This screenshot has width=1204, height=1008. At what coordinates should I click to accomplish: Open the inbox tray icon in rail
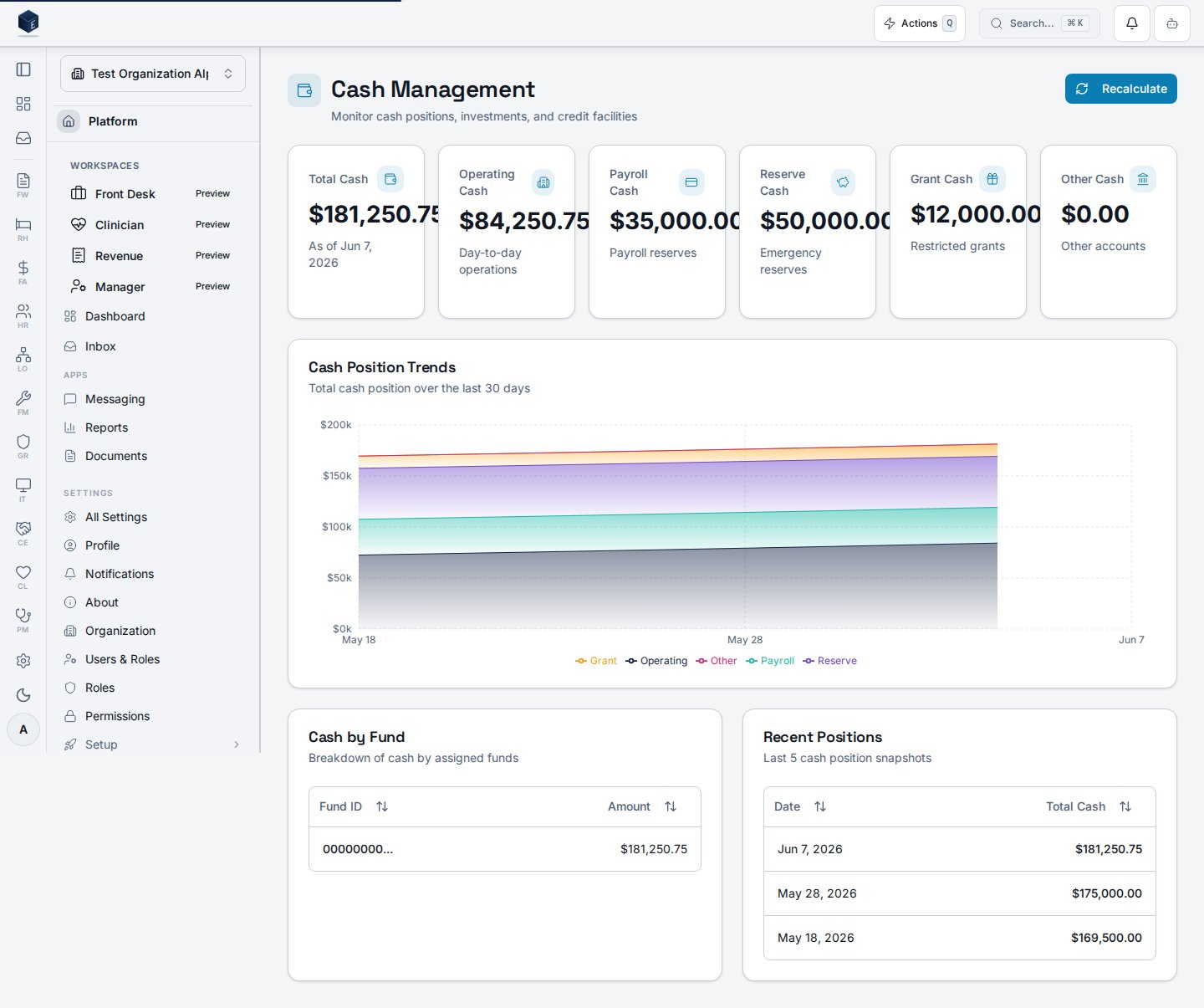coord(23,138)
